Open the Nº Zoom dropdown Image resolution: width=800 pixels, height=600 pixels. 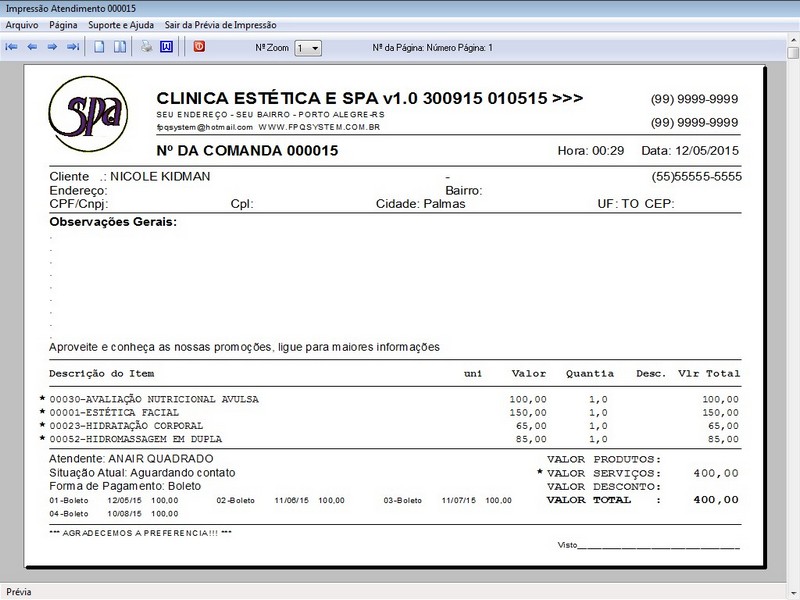(308, 48)
